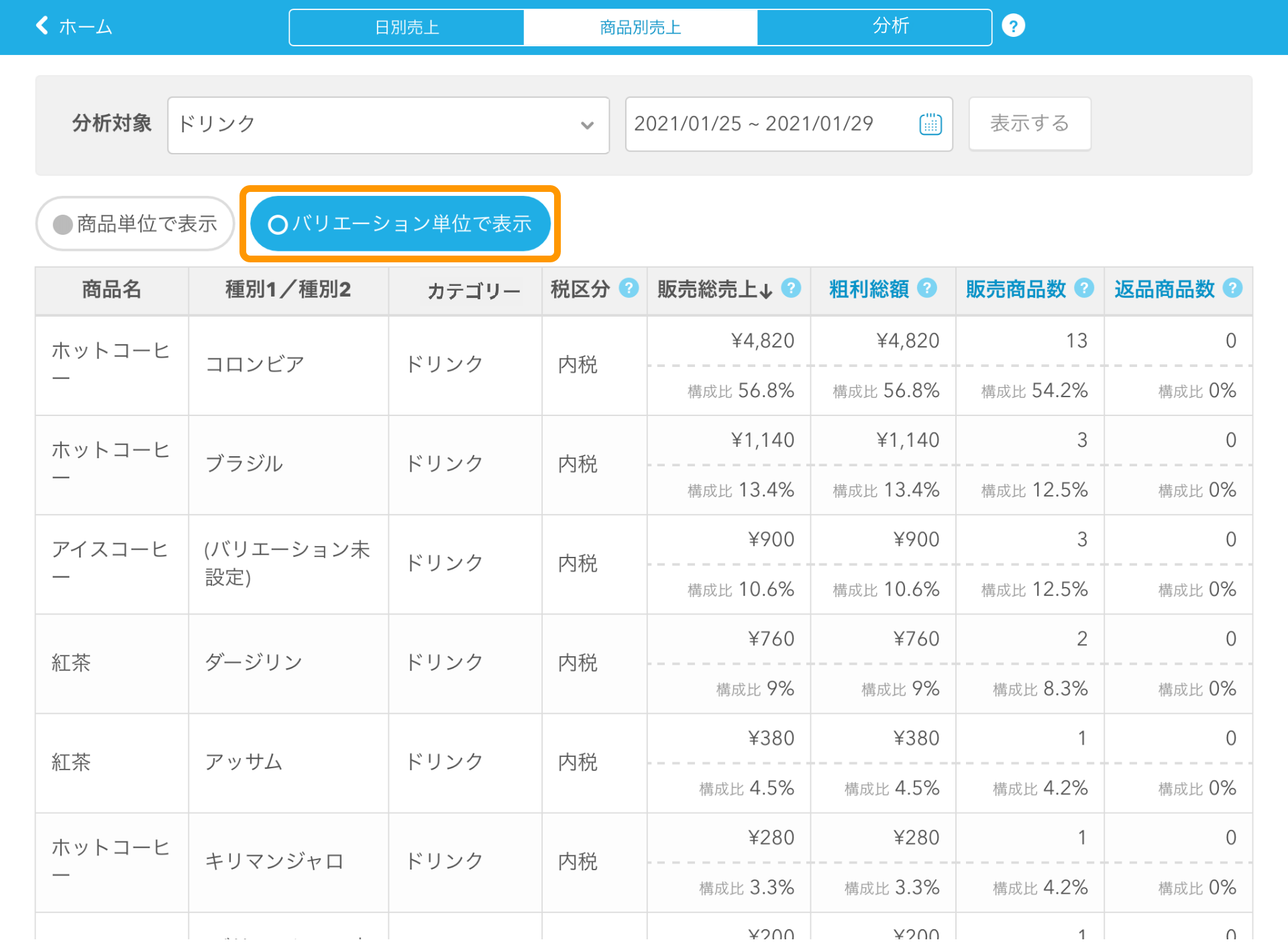This screenshot has width=1288, height=942.
Task: Click the ¥4,820 販売総売上 value for コロンビア
Action: pyautogui.click(x=763, y=341)
